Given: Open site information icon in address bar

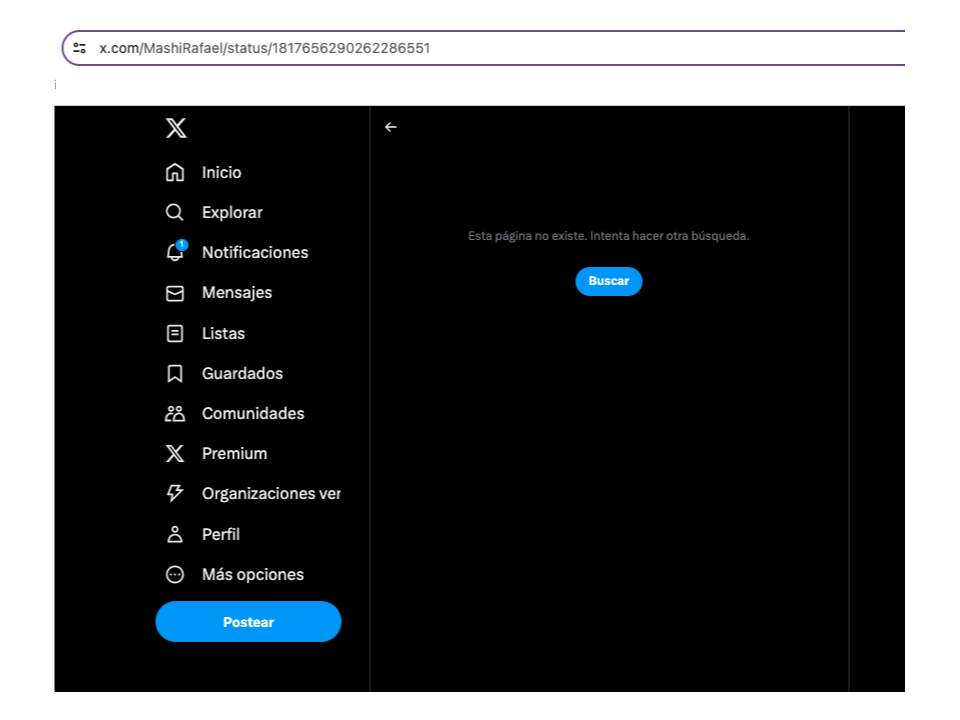Looking at the screenshot, I should 80,47.
